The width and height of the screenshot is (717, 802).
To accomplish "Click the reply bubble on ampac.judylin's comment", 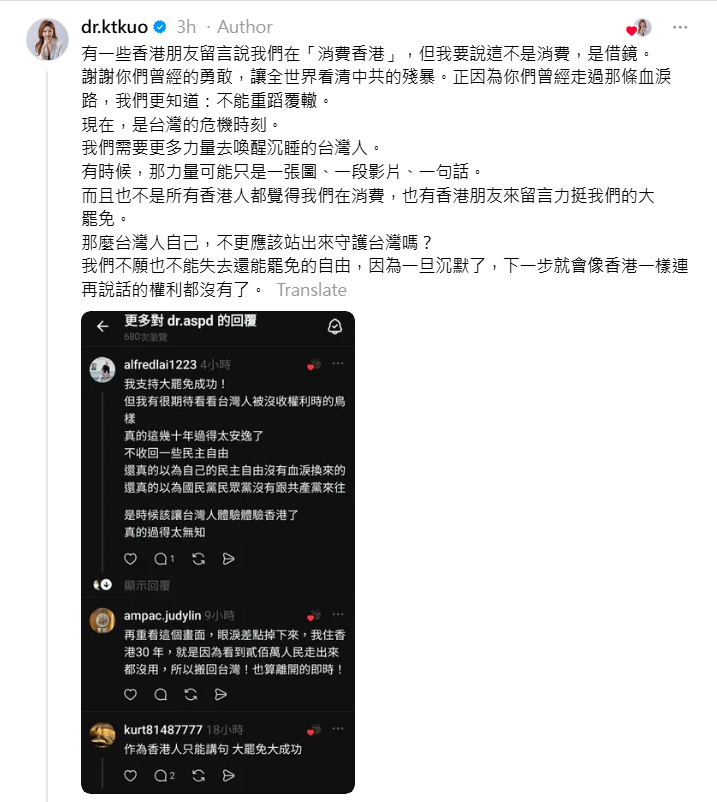I will pos(161,695).
